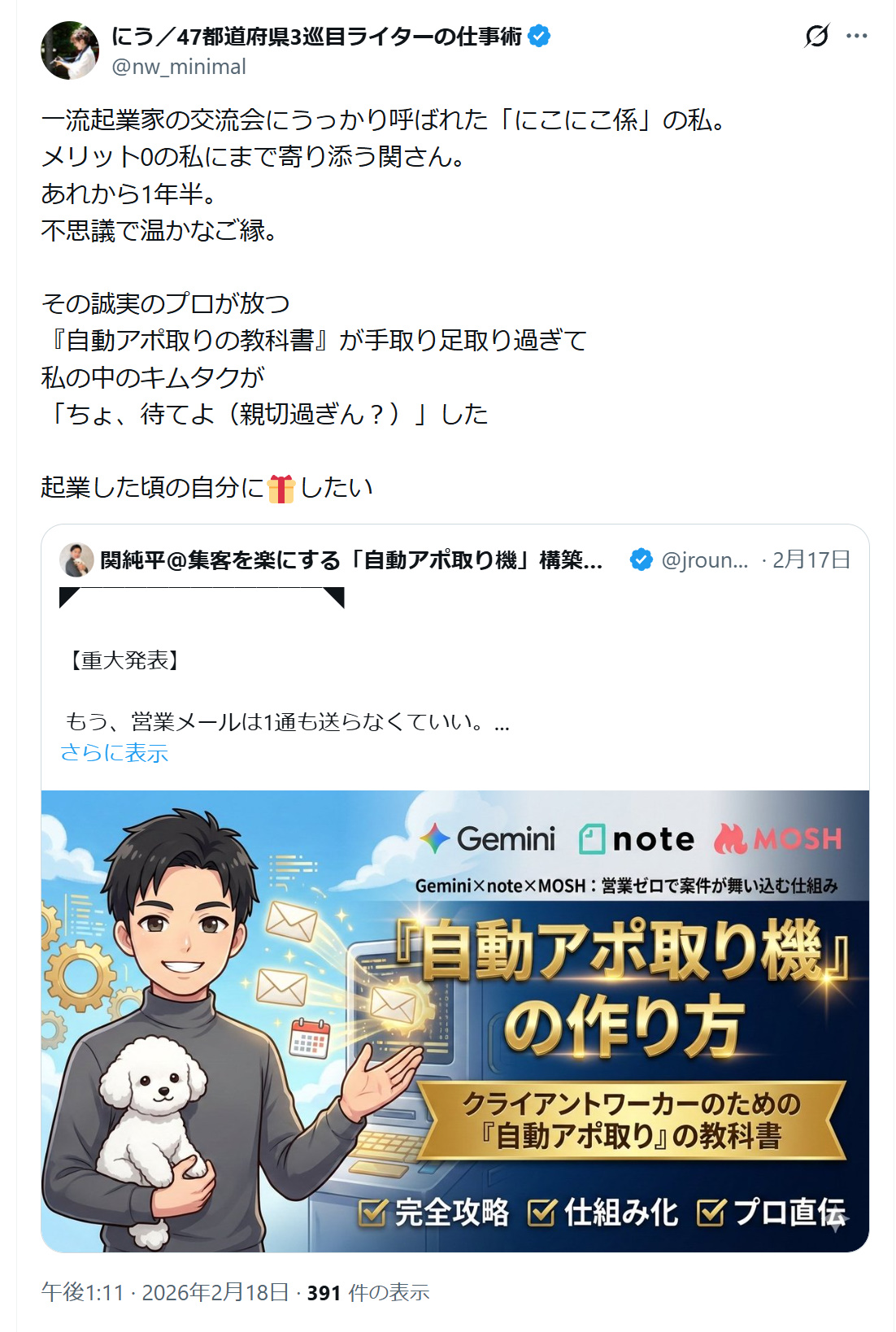Click the 2月17日 date on the quoted tweet
The height and width of the screenshot is (1332, 896).
pyautogui.click(x=811, y=559)
